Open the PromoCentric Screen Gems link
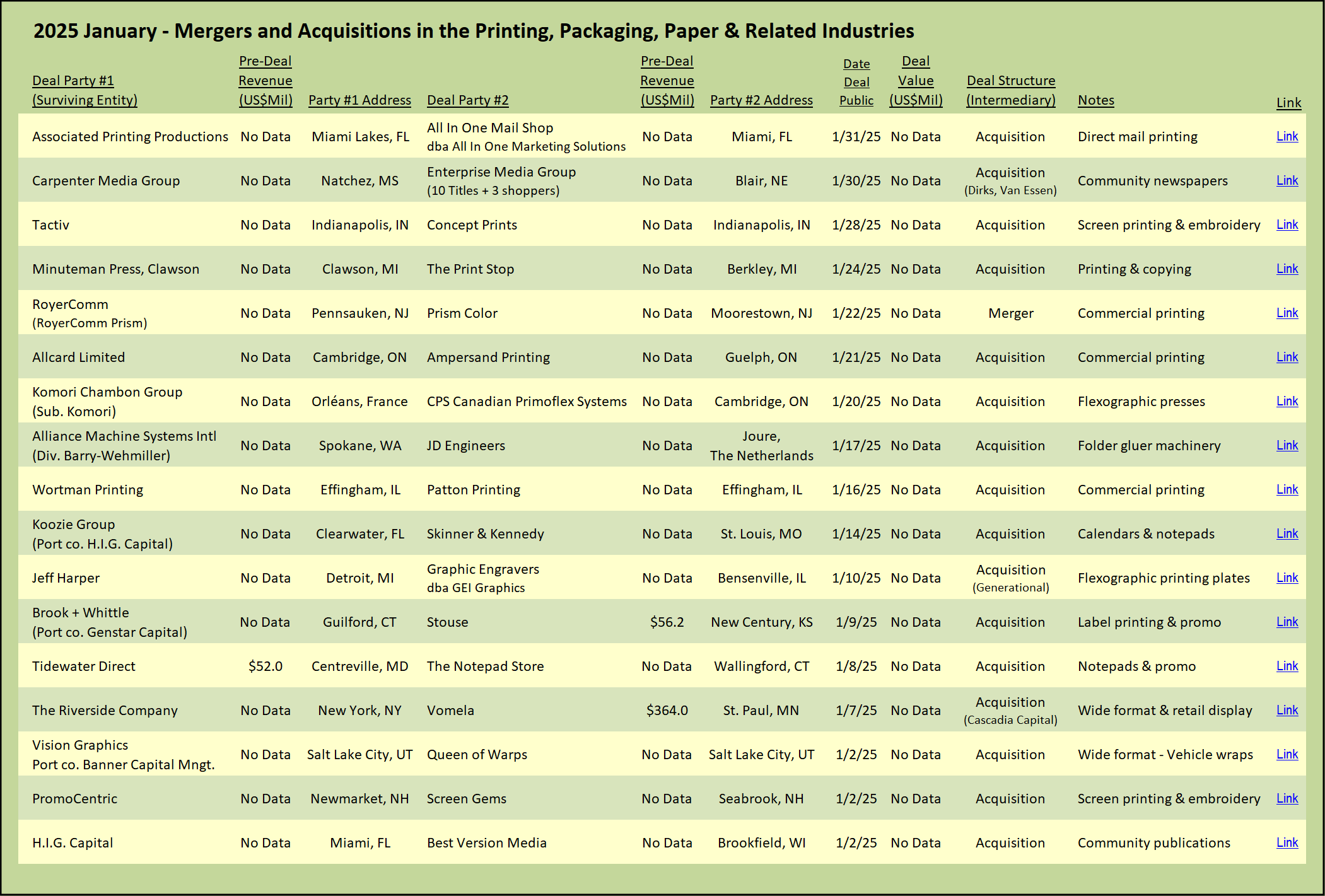 pyautogui.click(x=1287, y=798)
